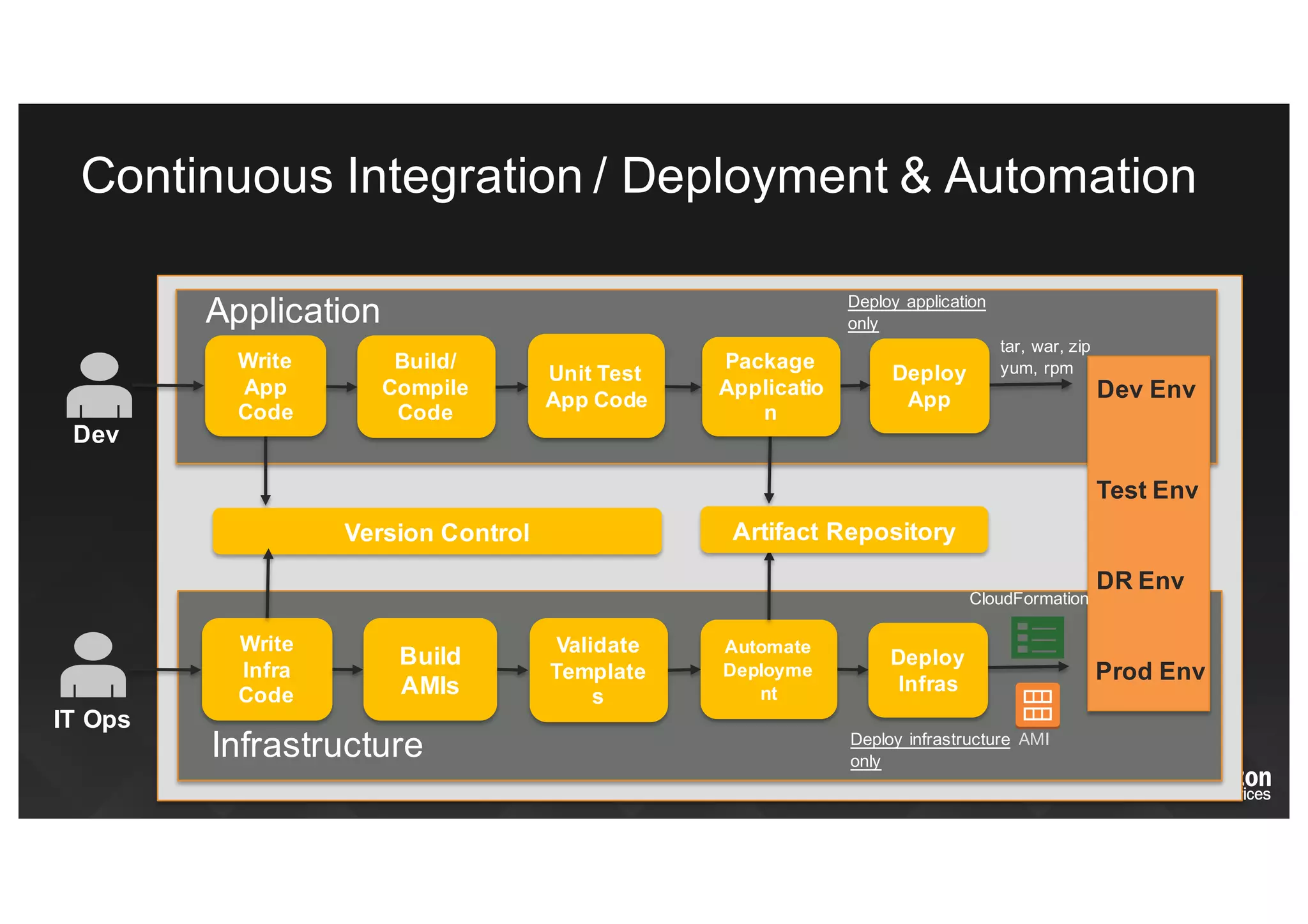Select the Deploy App box
The height and width of the screenshot is (924, 1308).
(929, 386)
